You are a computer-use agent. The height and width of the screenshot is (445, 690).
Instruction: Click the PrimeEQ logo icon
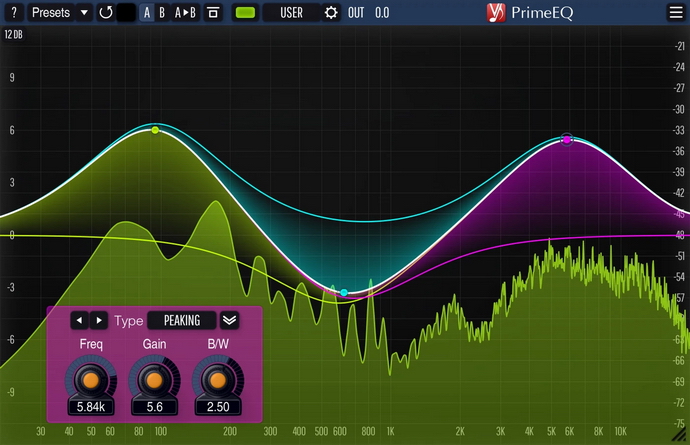(496, 12)
